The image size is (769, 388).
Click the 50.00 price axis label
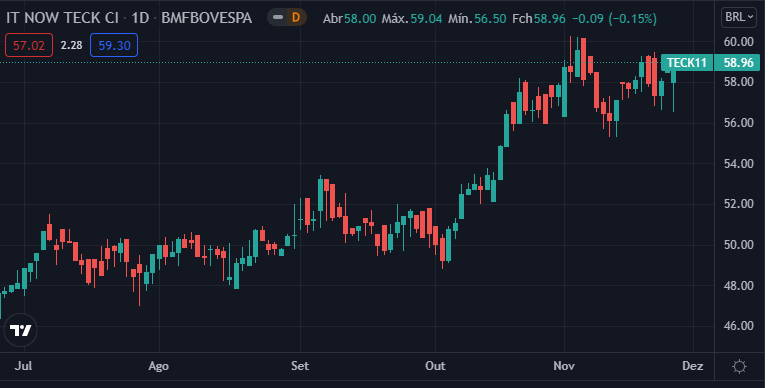point(739,244)
